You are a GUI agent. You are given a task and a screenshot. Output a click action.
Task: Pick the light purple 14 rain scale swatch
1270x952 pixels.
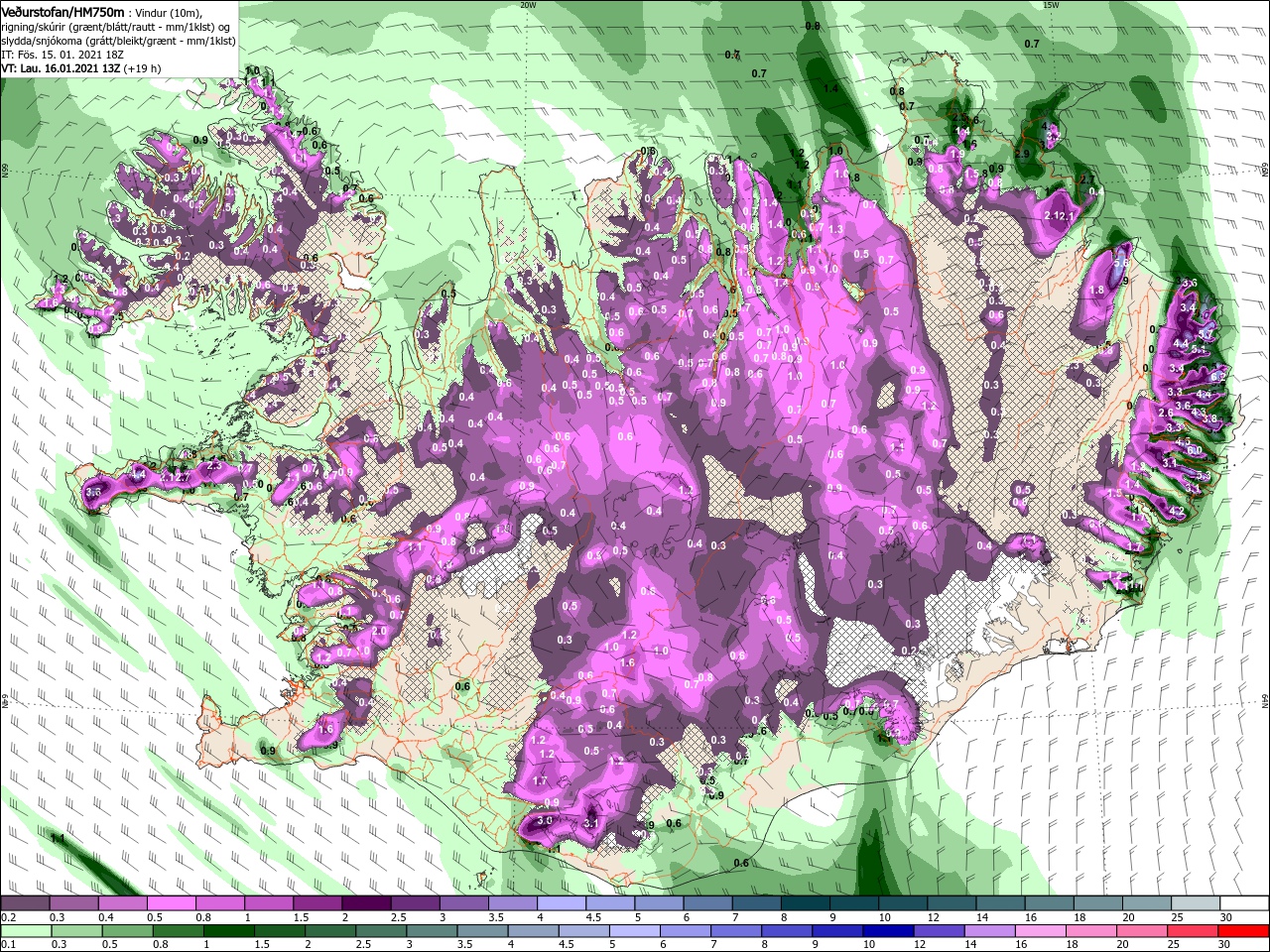pyautogui.click(x=990, y=931)
